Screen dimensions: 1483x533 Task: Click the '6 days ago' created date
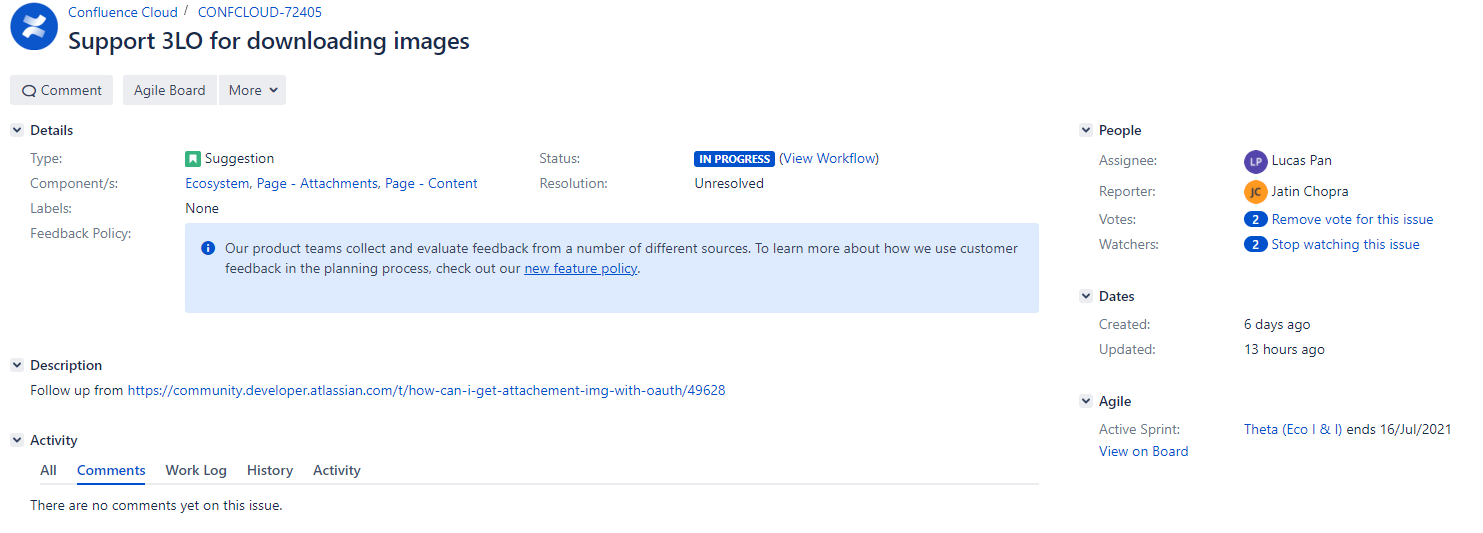[x=1277, y=324]
